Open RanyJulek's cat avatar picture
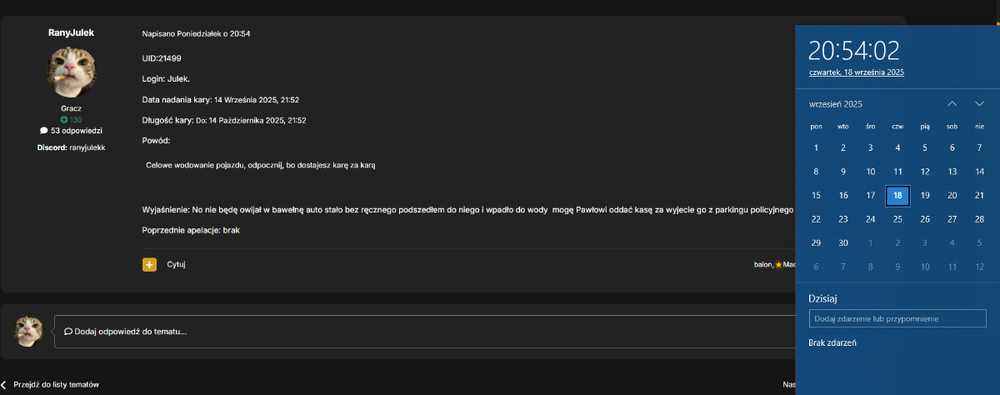This screenshot has height=395, width=1000. tap(71, 72)
